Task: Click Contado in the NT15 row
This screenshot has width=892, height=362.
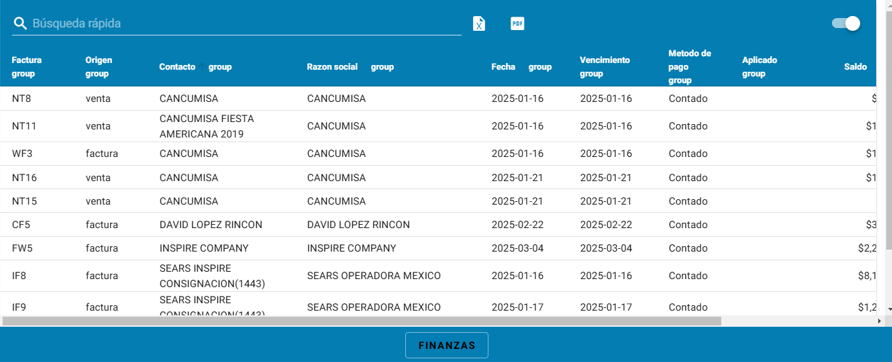Action: [x=688, y=201]
